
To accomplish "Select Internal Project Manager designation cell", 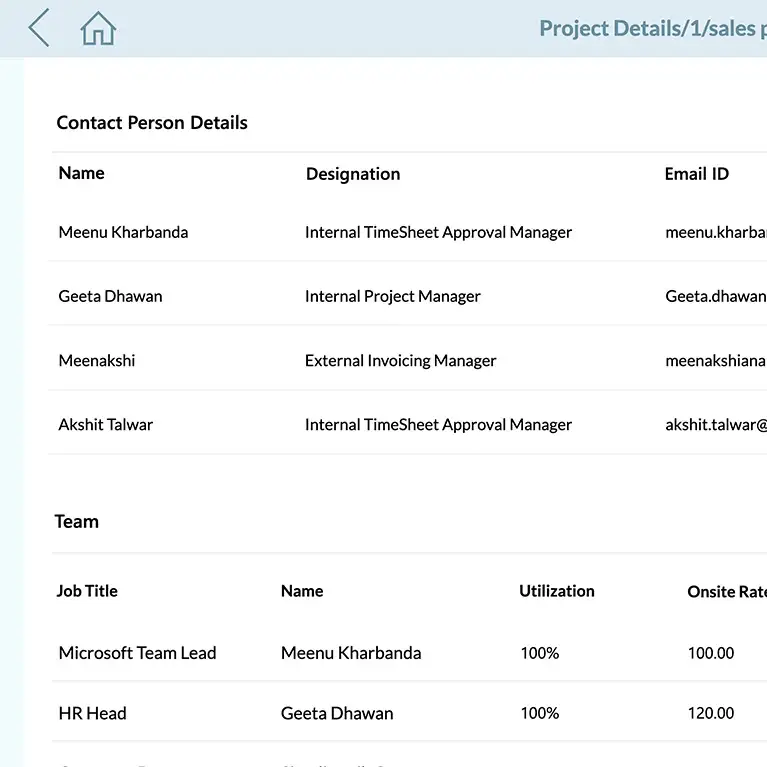I will (x=392, y=296).
